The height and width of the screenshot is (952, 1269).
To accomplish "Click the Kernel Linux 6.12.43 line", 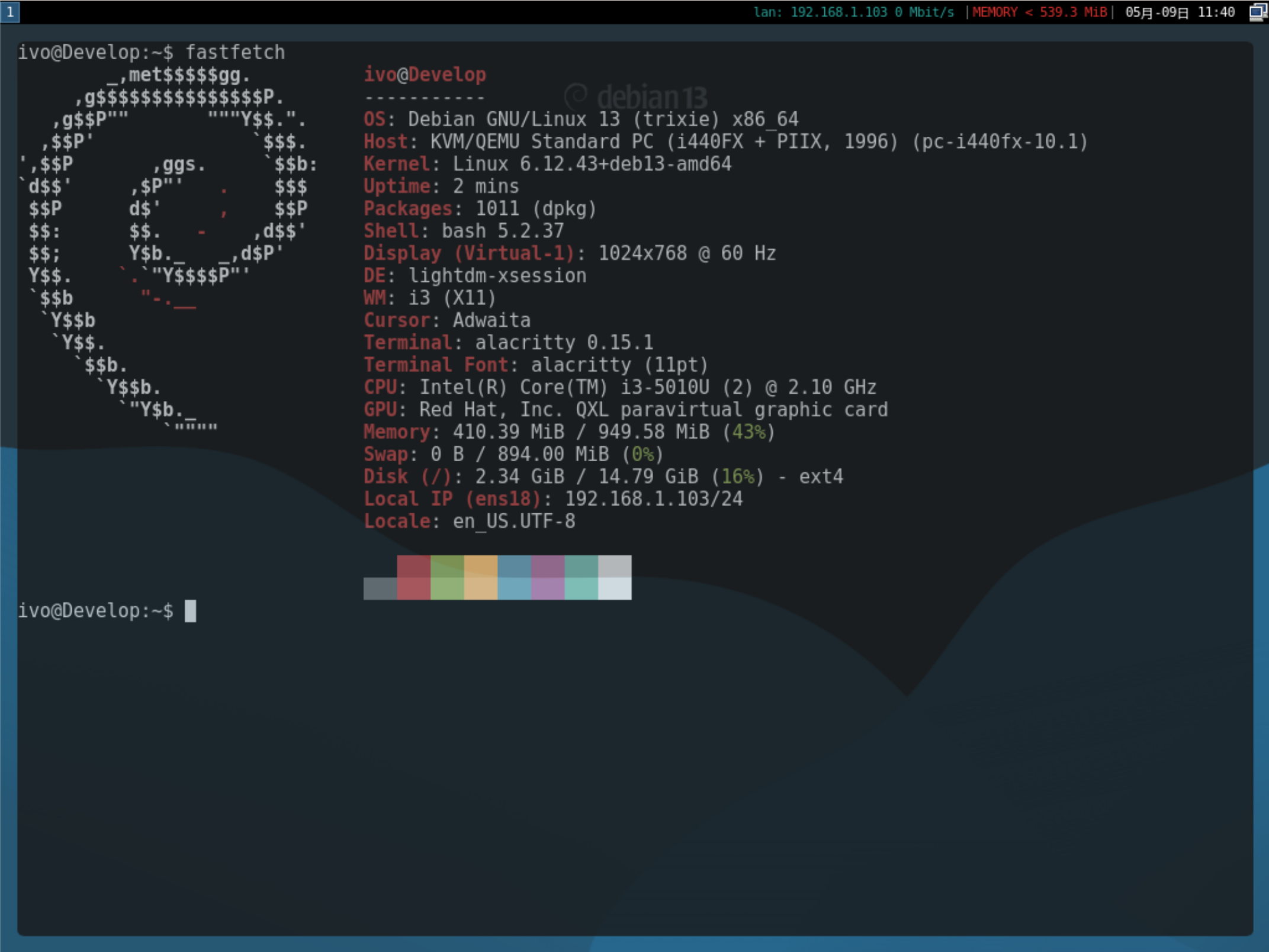I will 548,164.
